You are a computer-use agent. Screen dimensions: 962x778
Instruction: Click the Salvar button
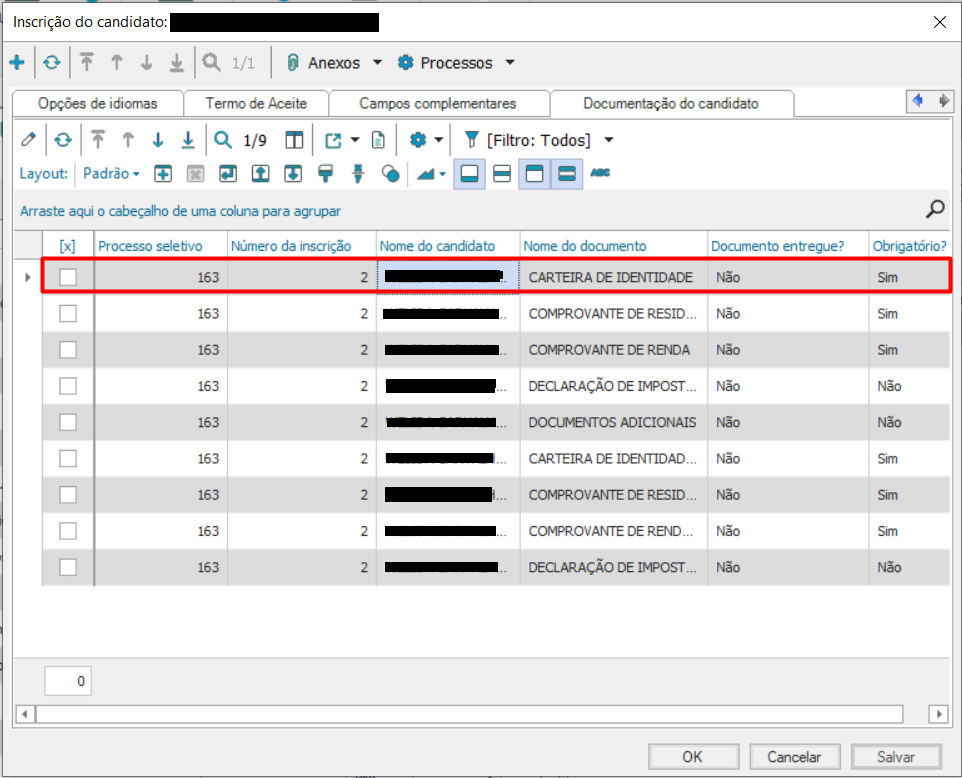click(896, 757)
